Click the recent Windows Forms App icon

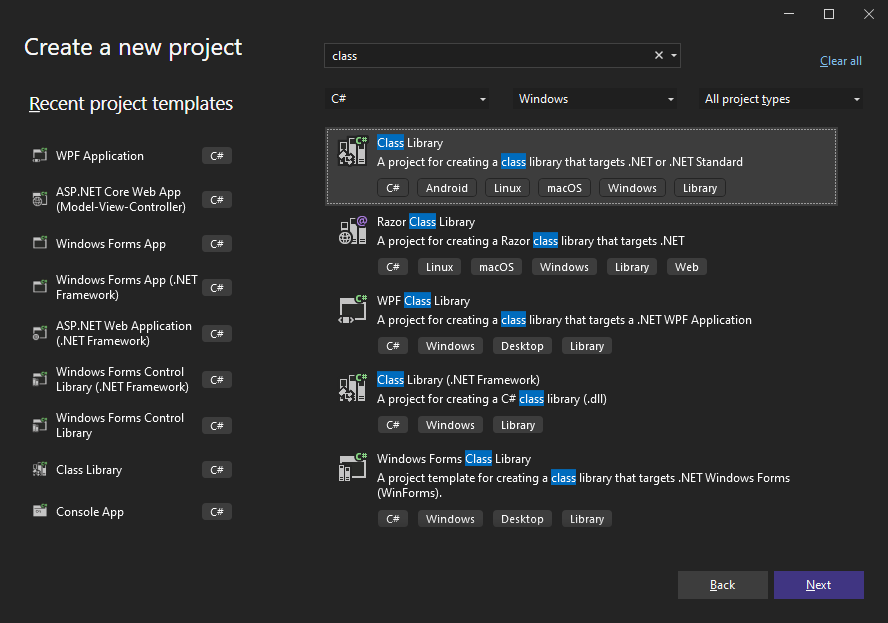(x=40, y=244)
